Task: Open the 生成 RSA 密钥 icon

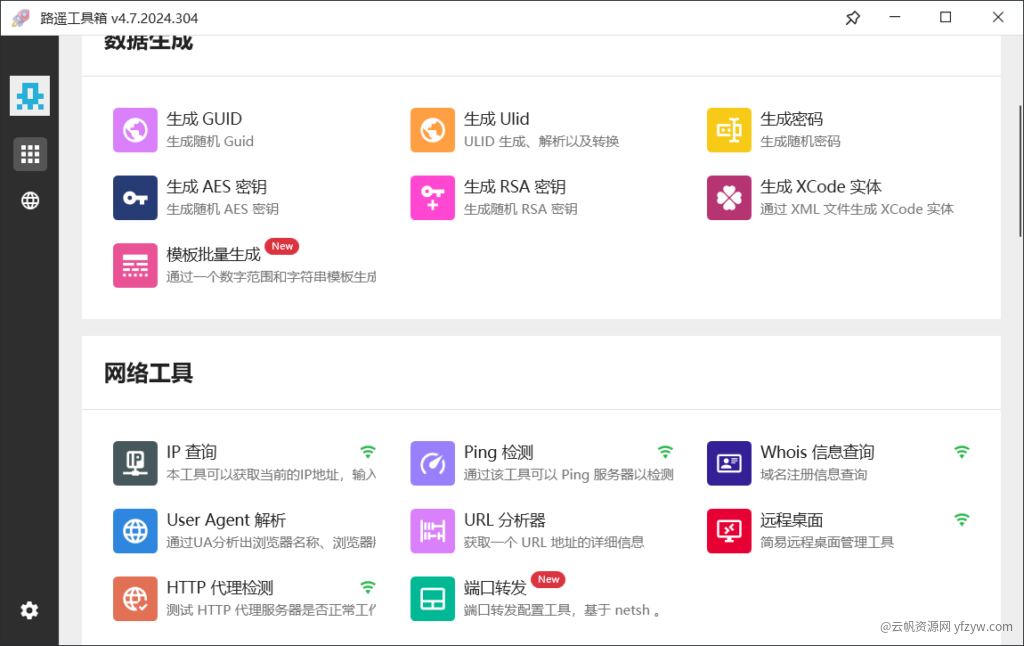Action: click(432, 198)
